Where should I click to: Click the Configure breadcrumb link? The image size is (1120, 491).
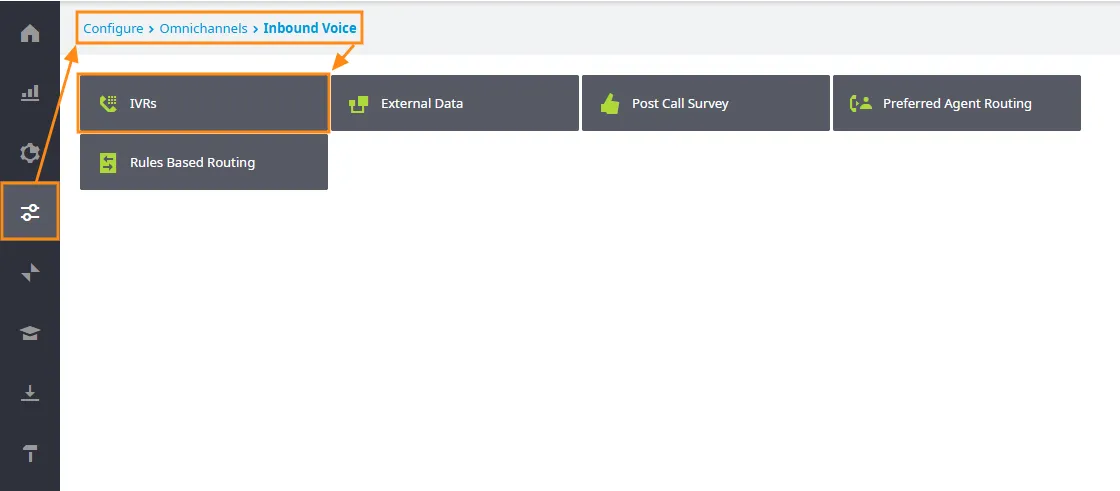113,29
